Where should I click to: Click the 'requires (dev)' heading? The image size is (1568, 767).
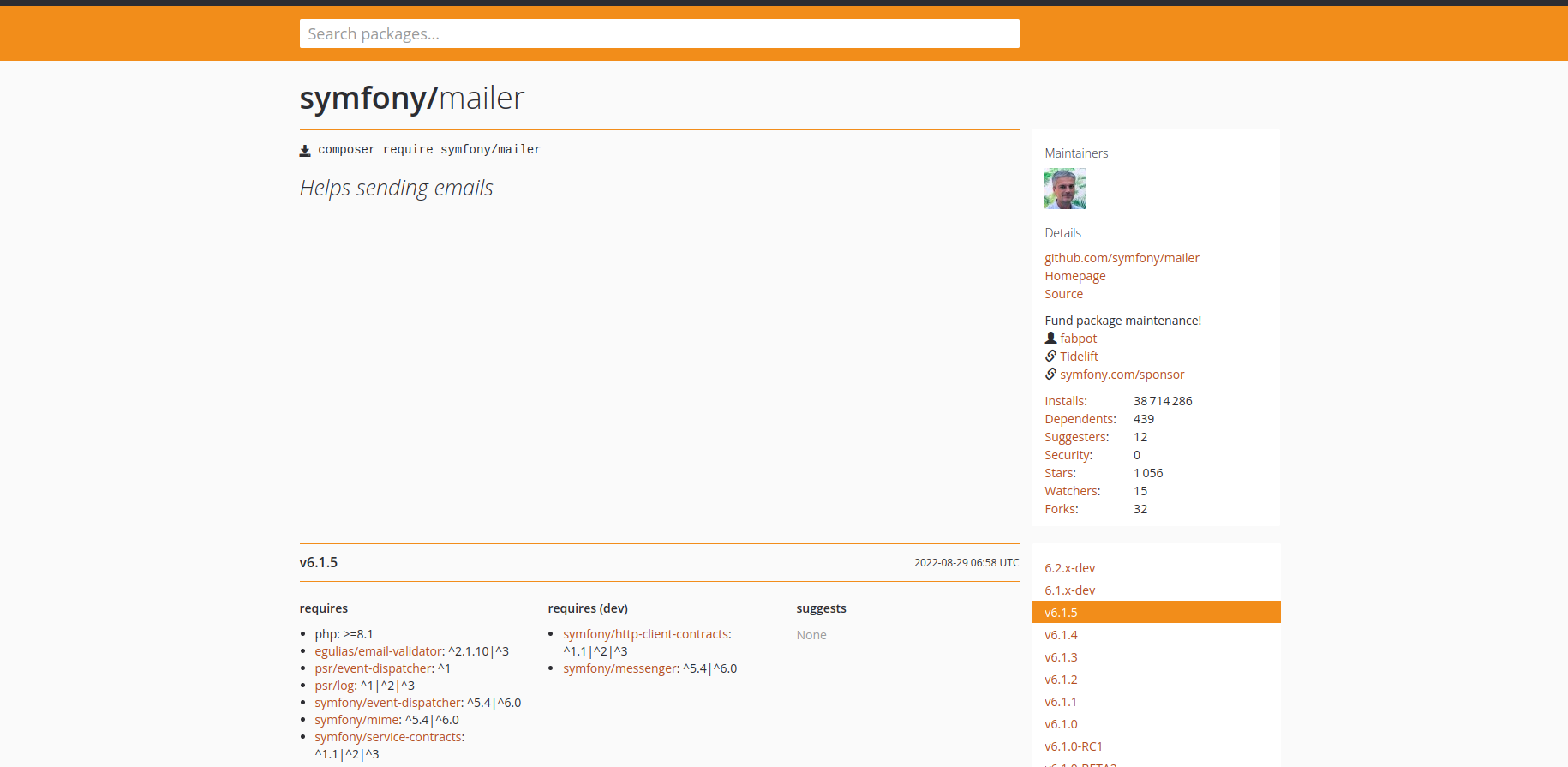588,608
